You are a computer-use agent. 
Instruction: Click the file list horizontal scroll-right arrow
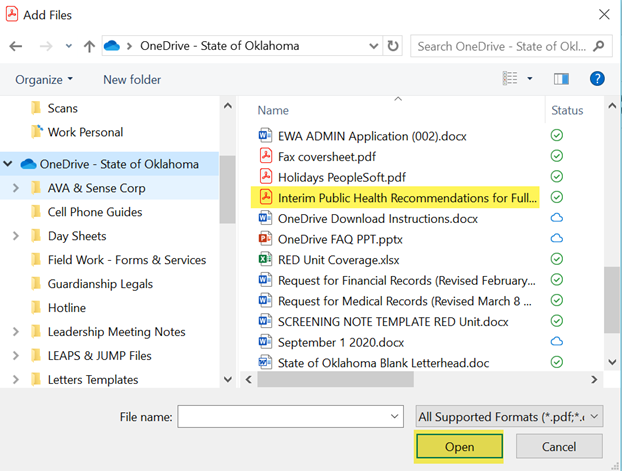pyautogui.click(x=594, y=379)
